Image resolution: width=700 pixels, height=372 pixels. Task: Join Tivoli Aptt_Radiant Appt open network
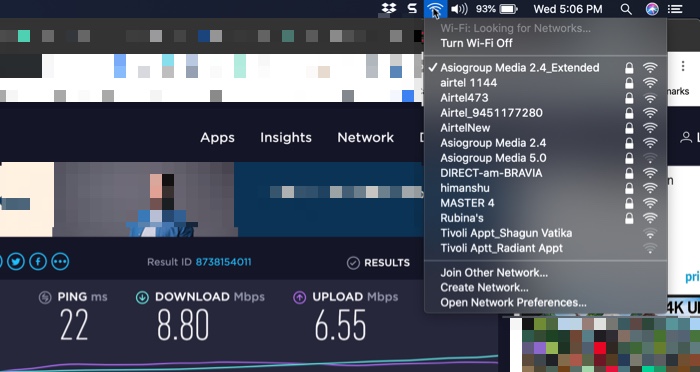coord(546,248)
